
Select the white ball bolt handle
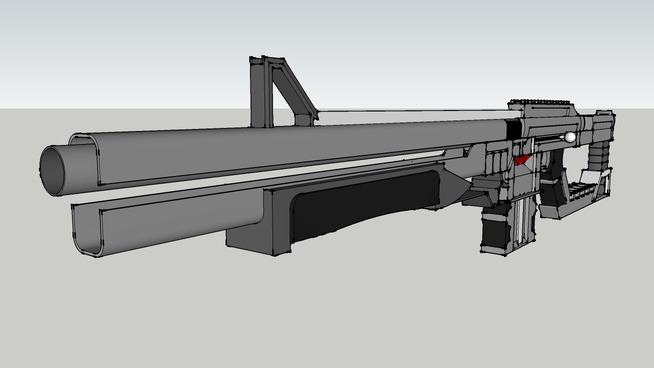570,137
